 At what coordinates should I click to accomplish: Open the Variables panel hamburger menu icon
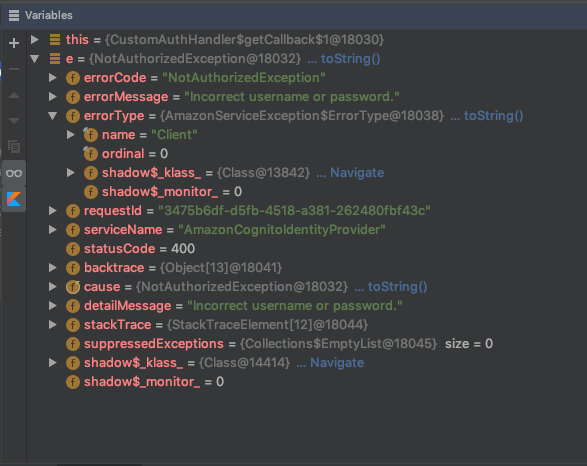[14, 15]
